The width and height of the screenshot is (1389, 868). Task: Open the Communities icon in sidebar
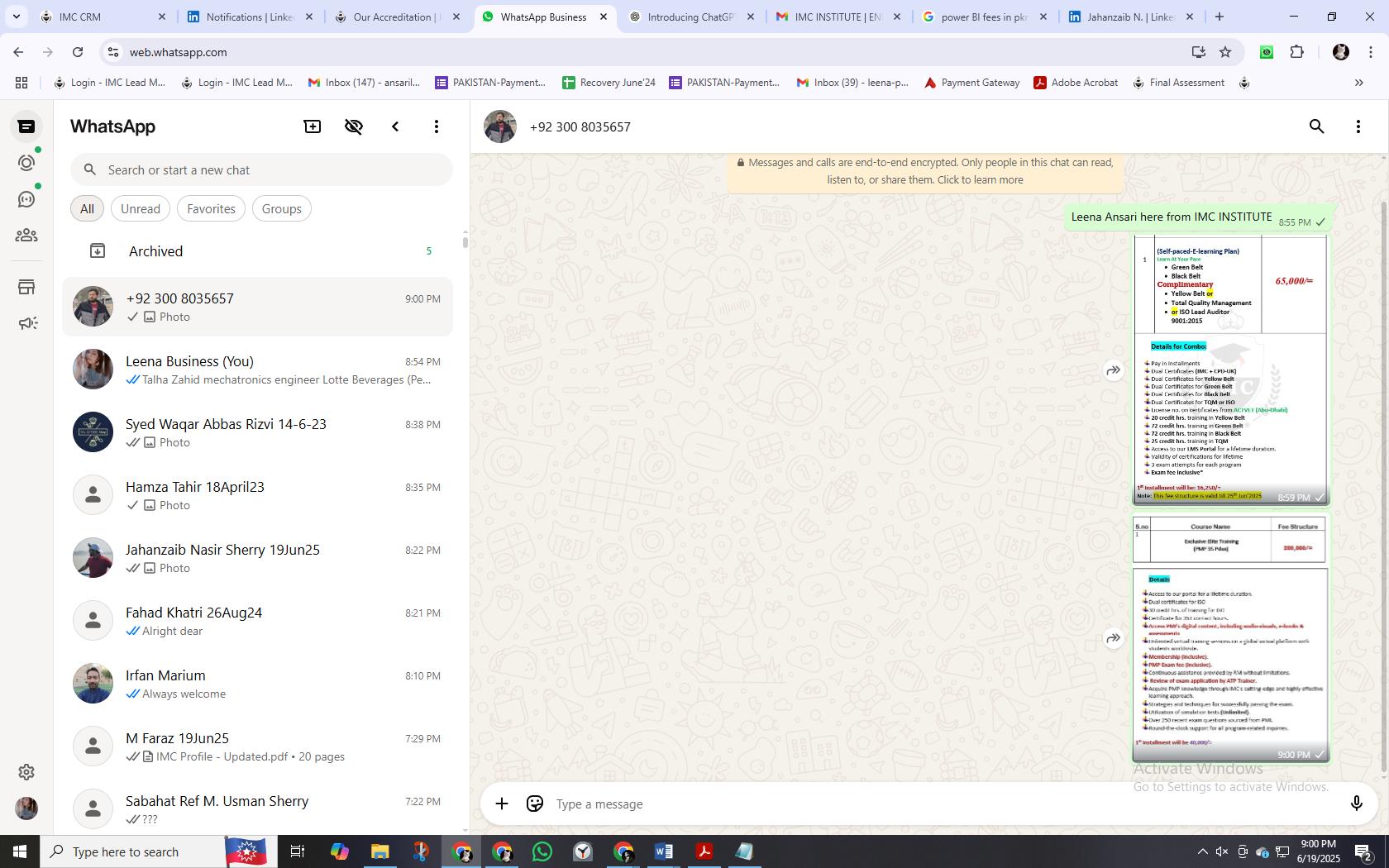tap(26, 236)
